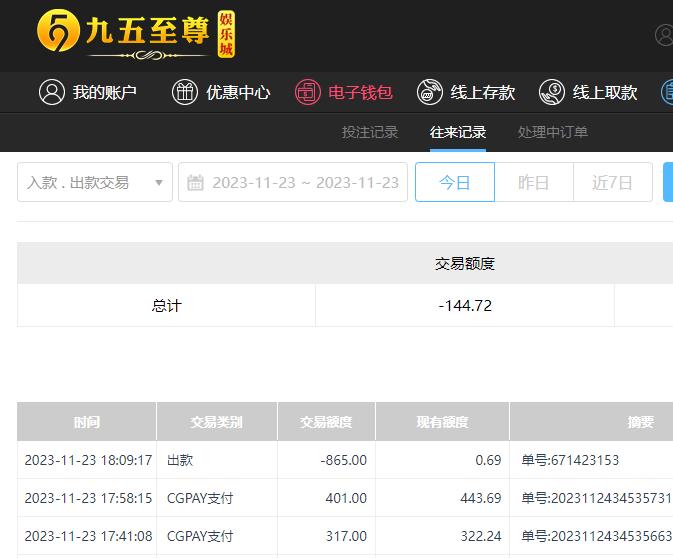Image resolution: width=673 pixels, height=558 pixels.
Task: Click timestamp 2023-11-23 17:41:08
Action: click(x=88, y=536)
